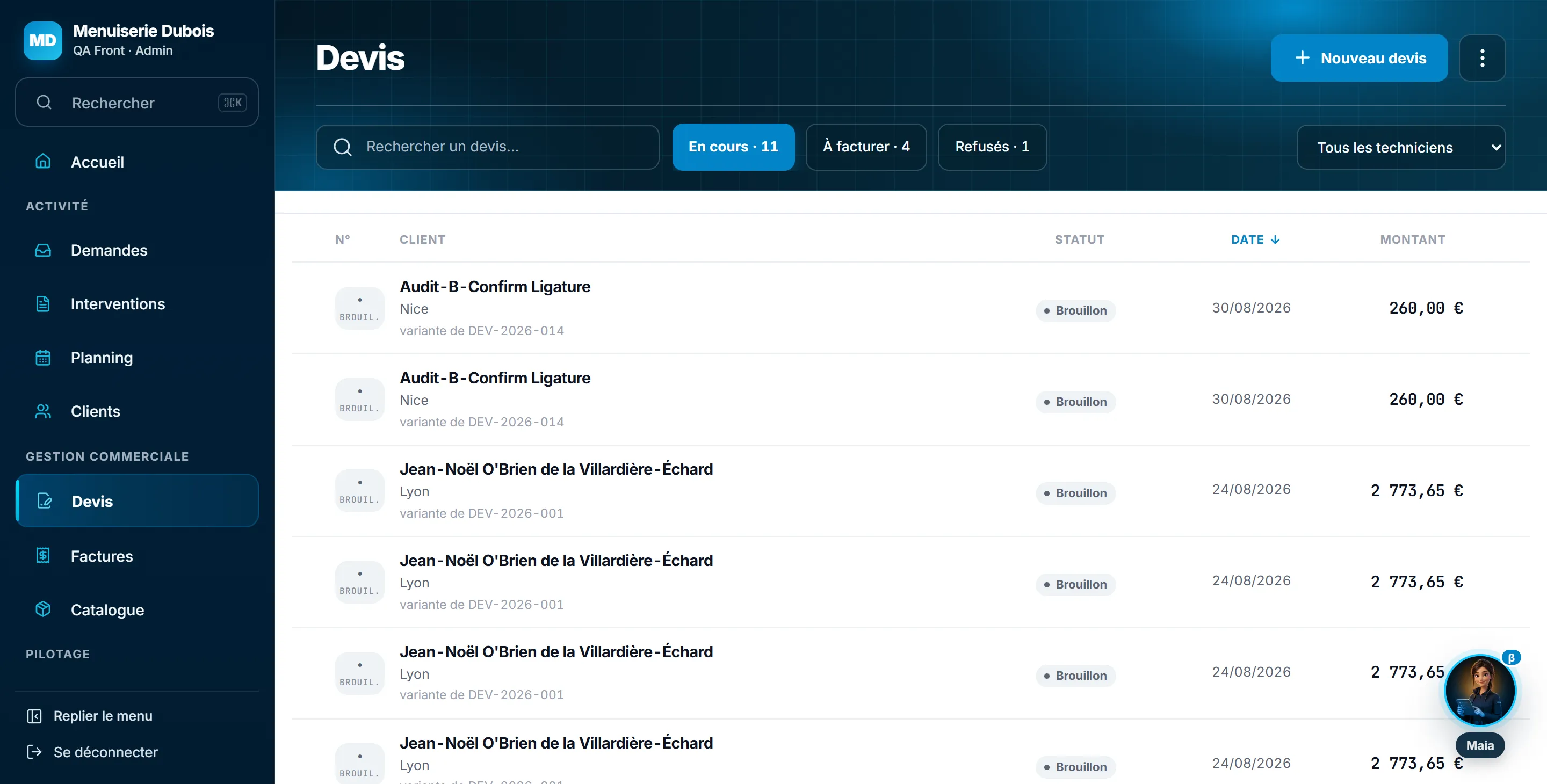Screen dimensions: 1547x784
Task: Click BROUIL. badge of second Audit-B-Confirm row
Action: (359, 399)
